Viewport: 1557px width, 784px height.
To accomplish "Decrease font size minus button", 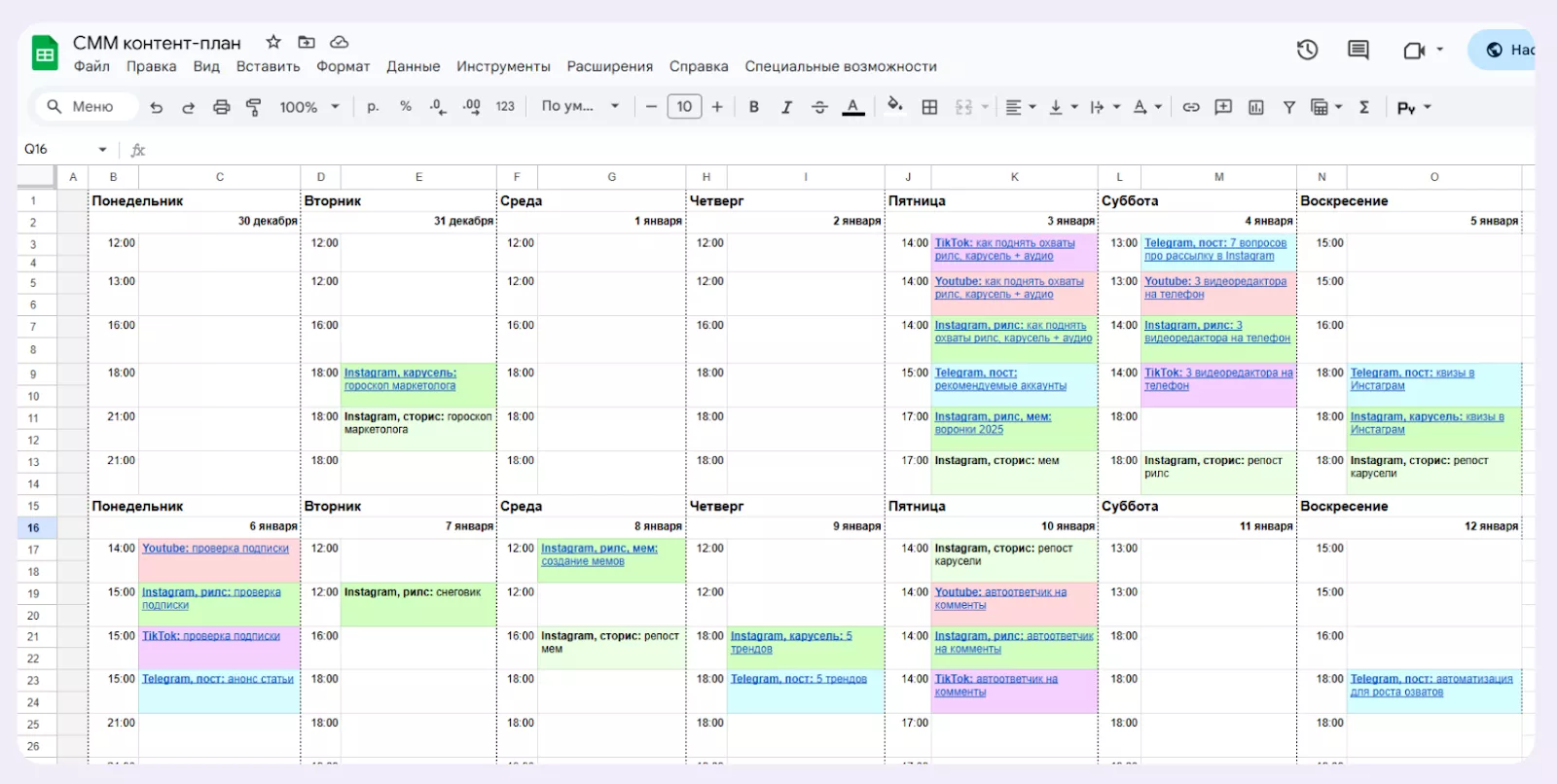I will (651, 107).
